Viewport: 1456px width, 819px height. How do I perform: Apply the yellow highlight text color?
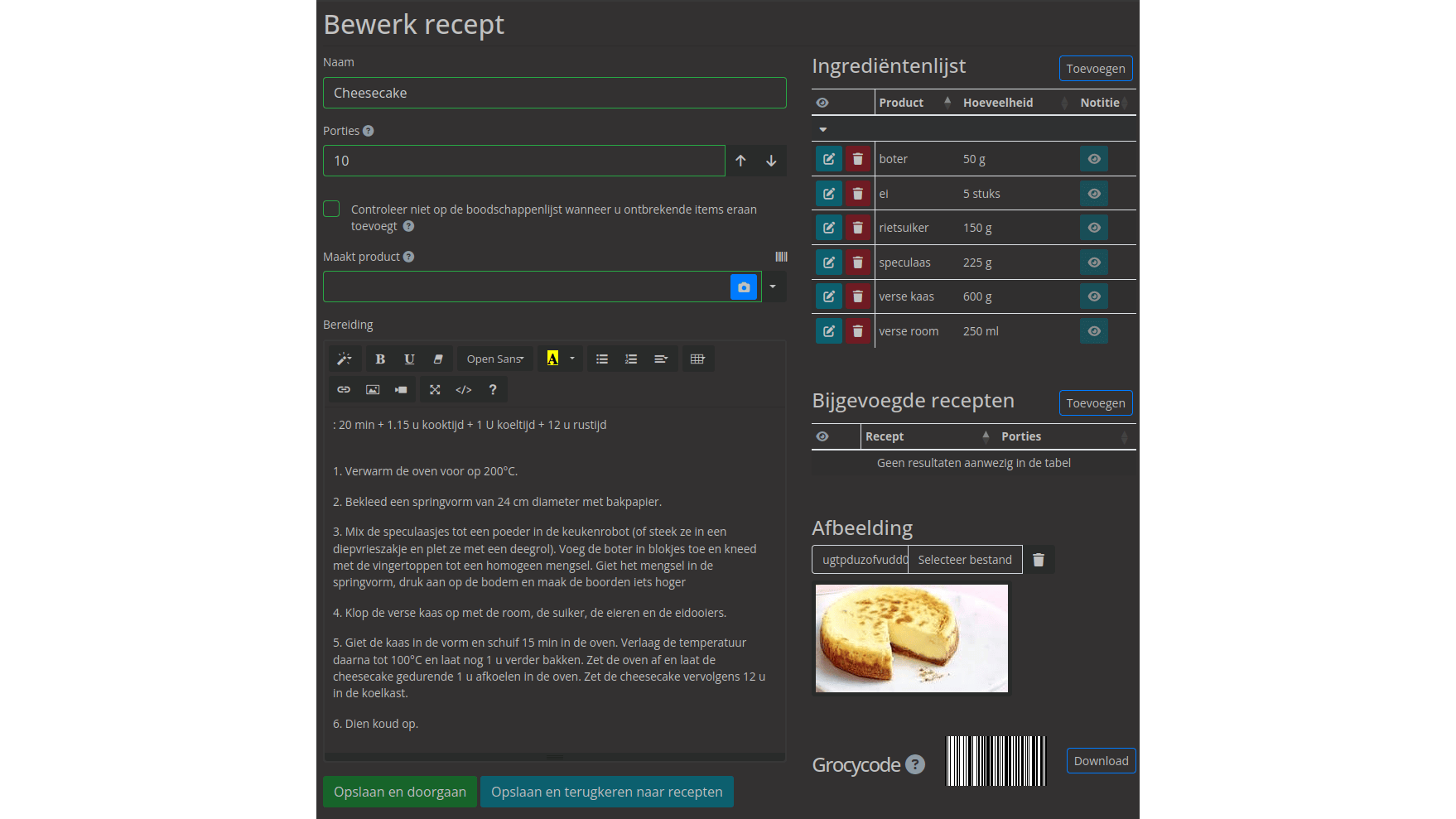(552, 359)
